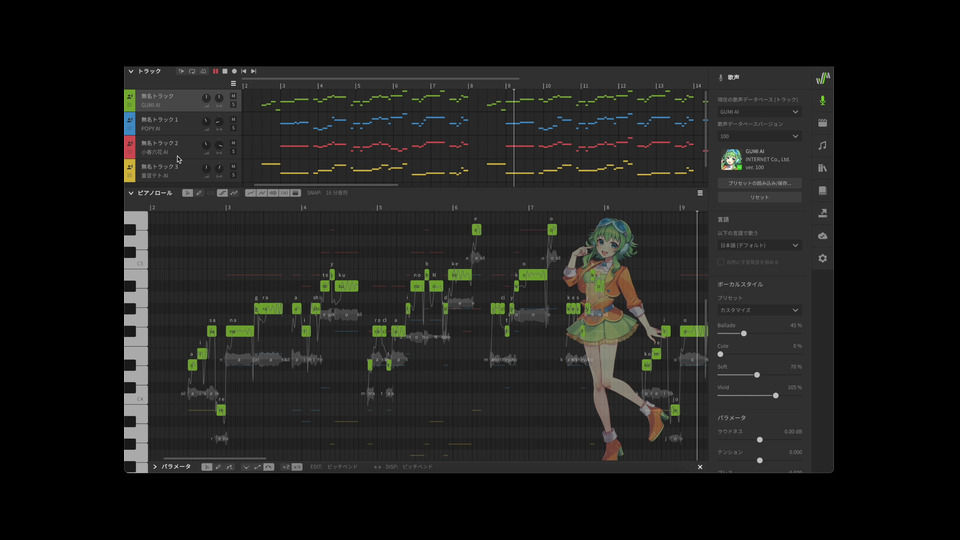Open the track list hamburger menu

(x=233, y=84)
